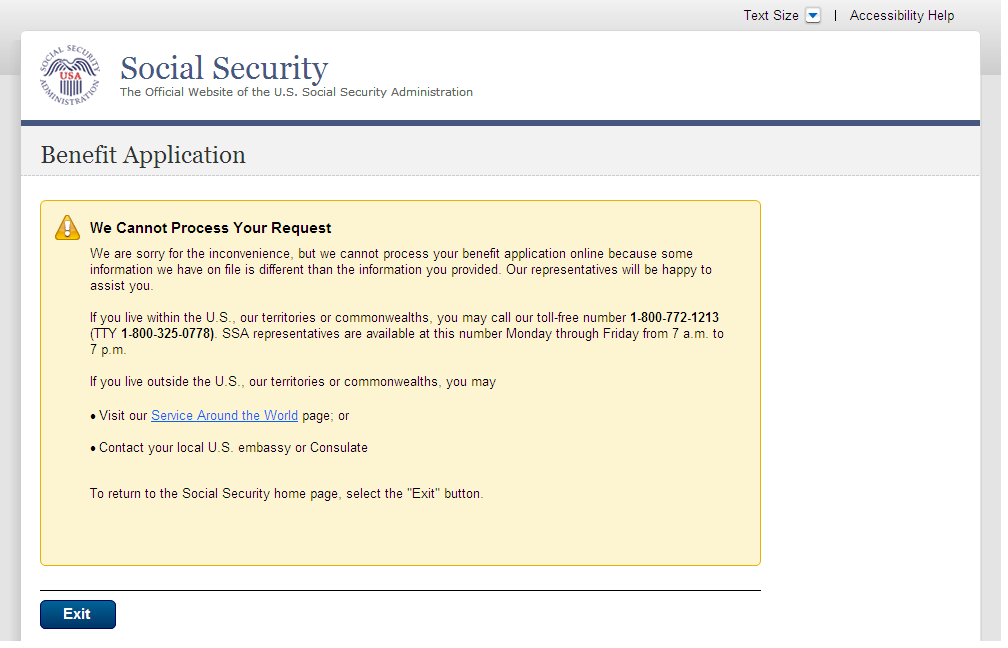The image size is (1008, 648).
Task: Click the live outside the U.S. line
Action: pyautogui.click(x=292, y=382)
